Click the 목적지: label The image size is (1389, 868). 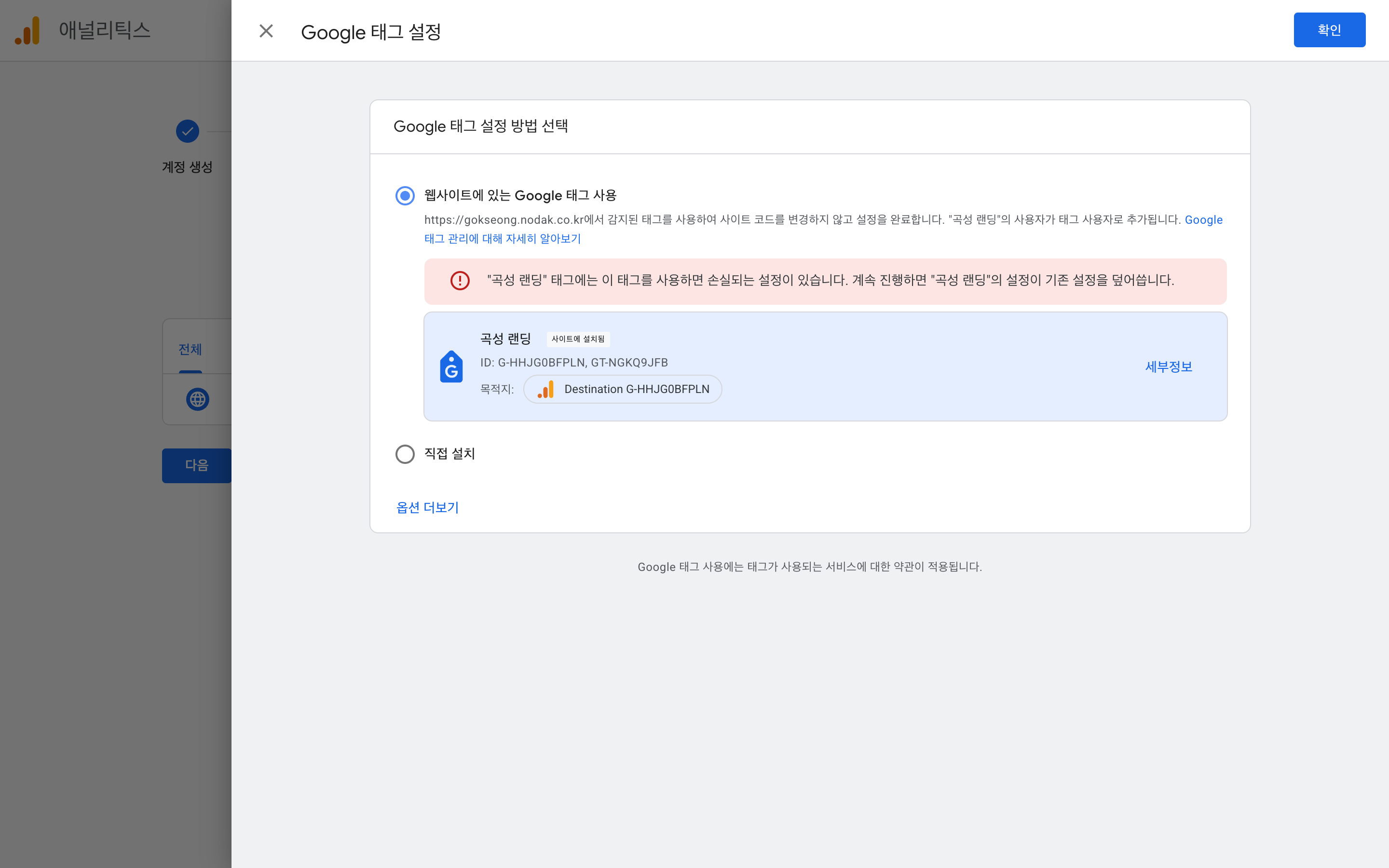(496, 389)
